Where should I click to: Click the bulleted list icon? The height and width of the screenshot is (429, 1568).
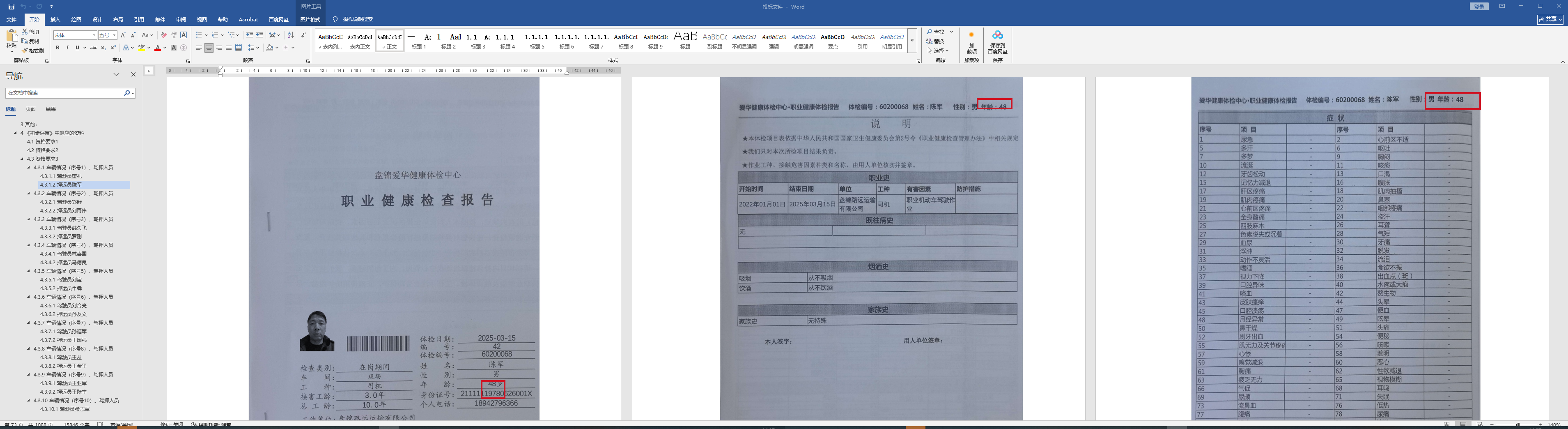(199, 35)
